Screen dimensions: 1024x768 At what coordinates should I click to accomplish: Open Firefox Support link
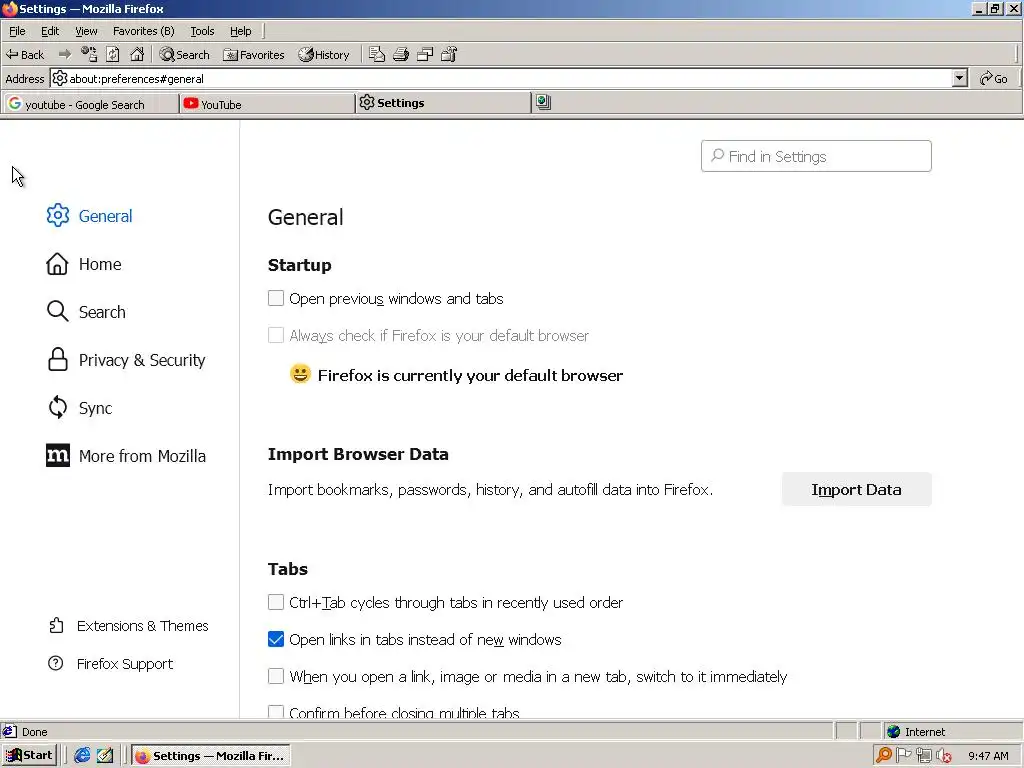110,664
